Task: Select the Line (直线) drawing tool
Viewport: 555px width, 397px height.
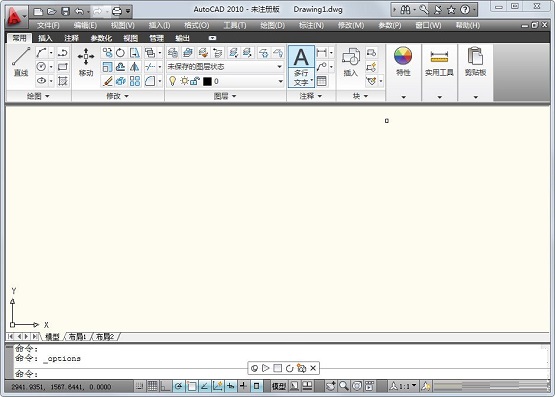Action: click(21, 62)
